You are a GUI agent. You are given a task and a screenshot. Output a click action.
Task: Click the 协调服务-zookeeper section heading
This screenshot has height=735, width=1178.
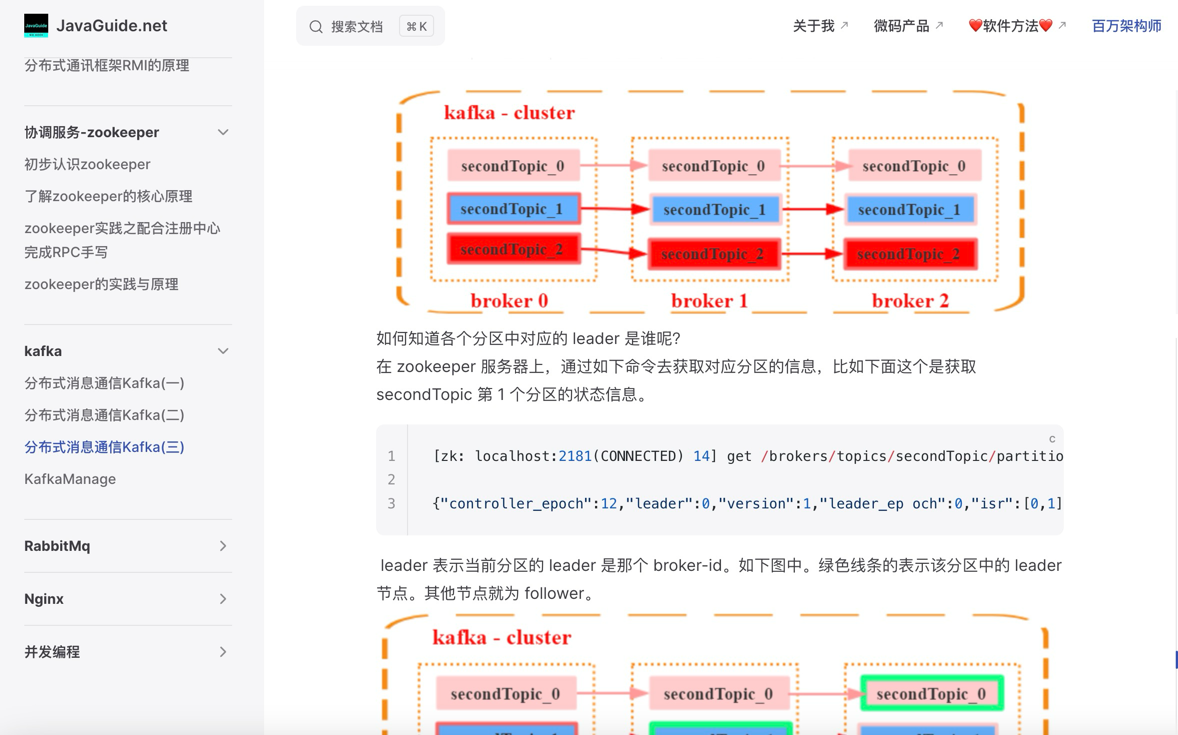pyautogui.click(x=92, y=132)
